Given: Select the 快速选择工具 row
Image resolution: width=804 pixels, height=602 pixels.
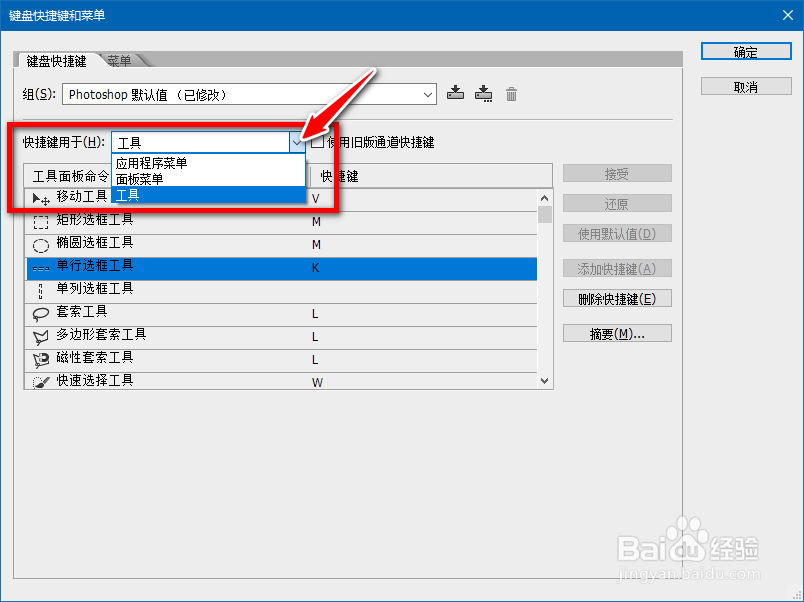Looking at the screenshot, I should [x=282, y=381].
